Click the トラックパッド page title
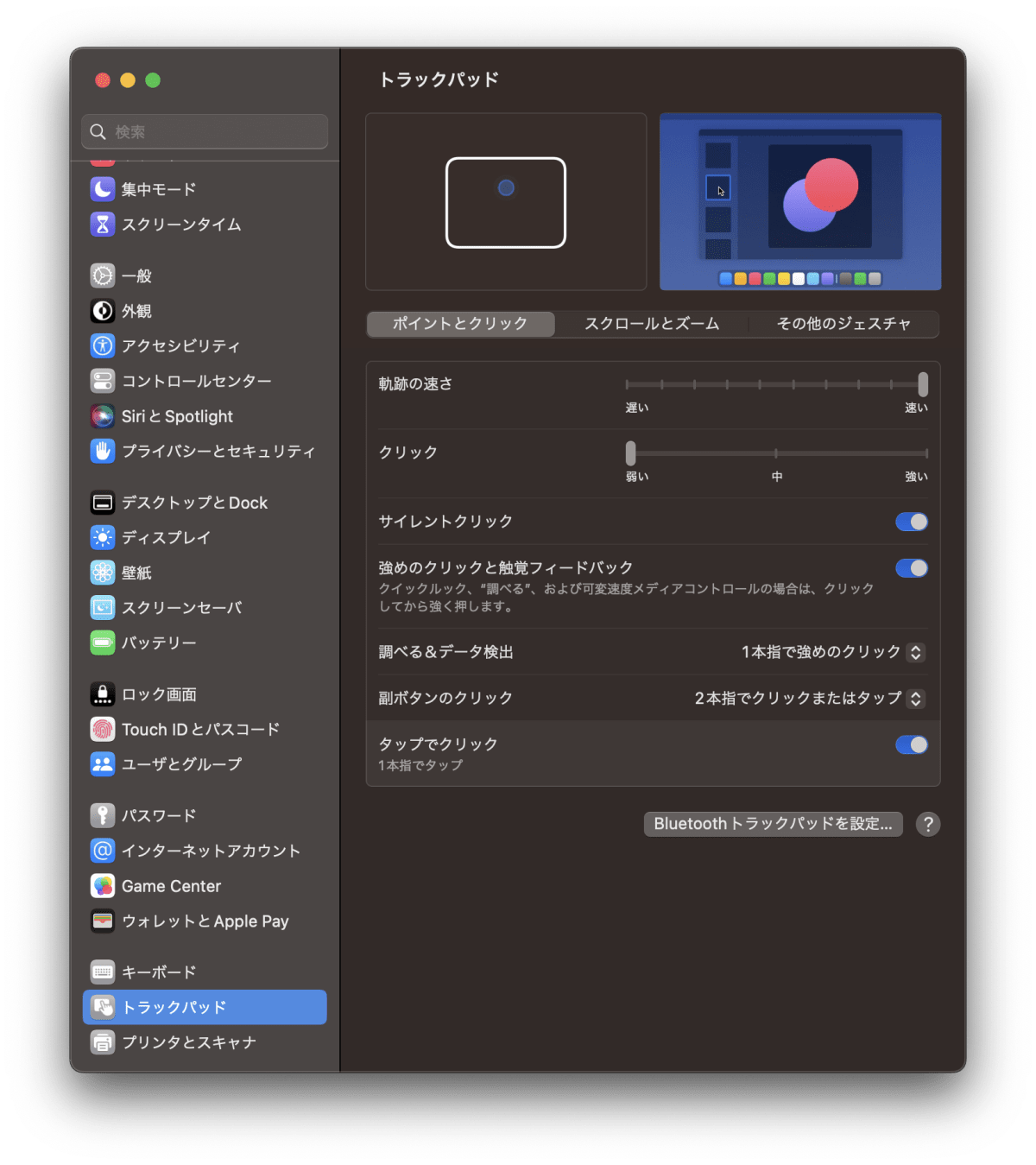 coord(439,79)
